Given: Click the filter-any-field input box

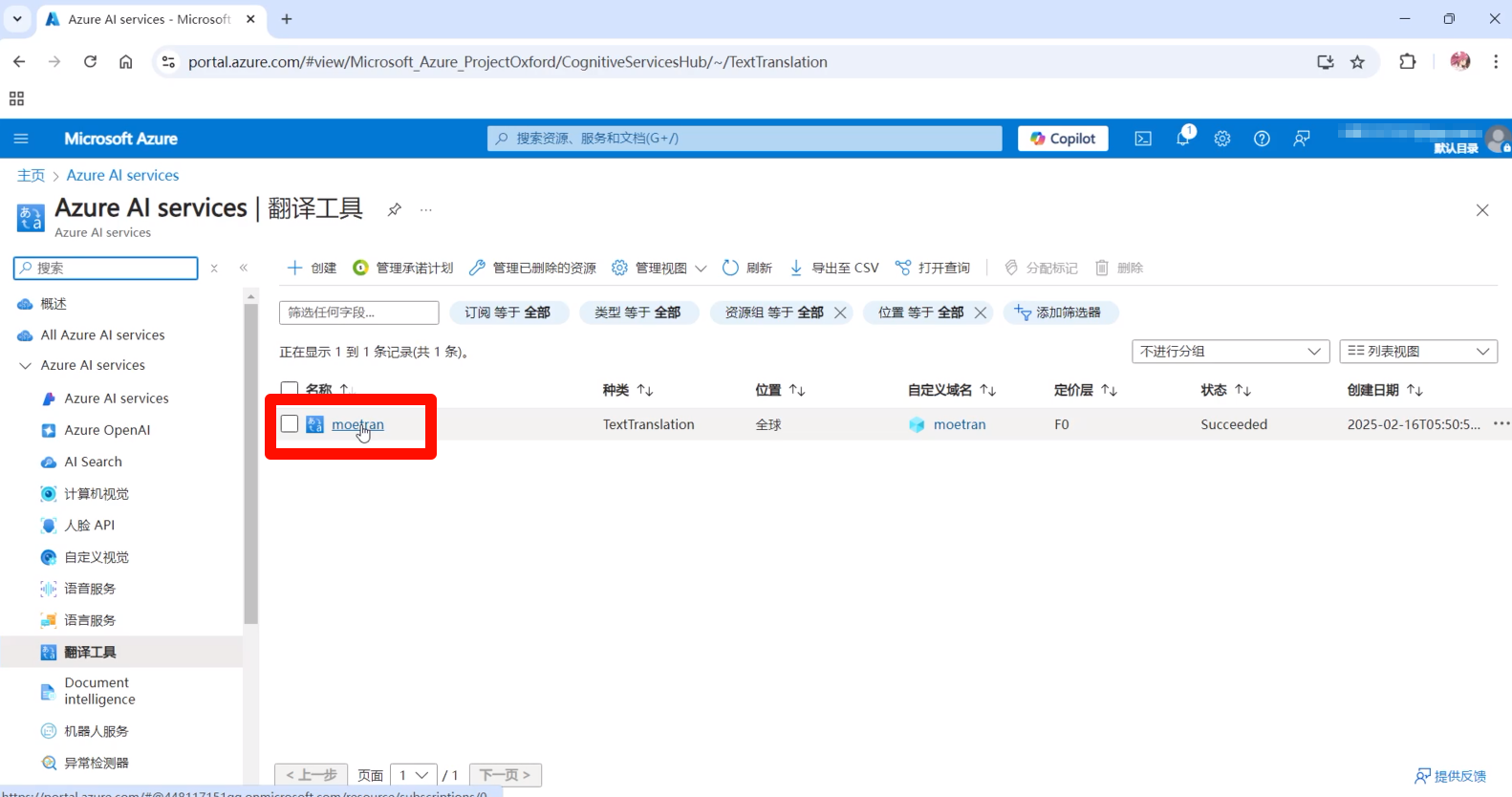Looking at the screenshot, I should (358, 312).
